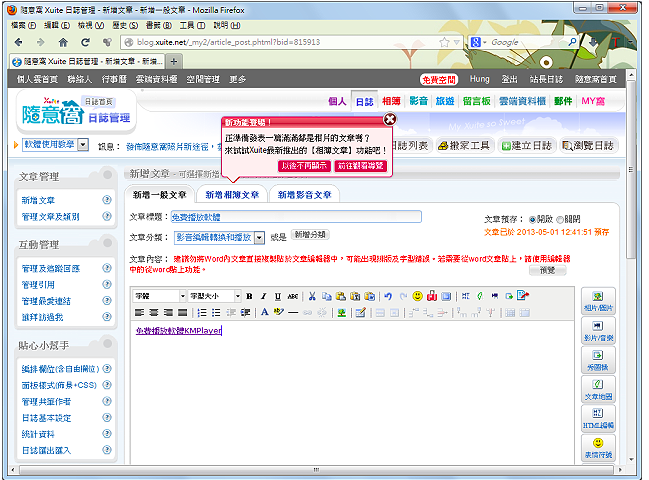
Task: Click Firefox Home button
Action: (x=63, y=42)
